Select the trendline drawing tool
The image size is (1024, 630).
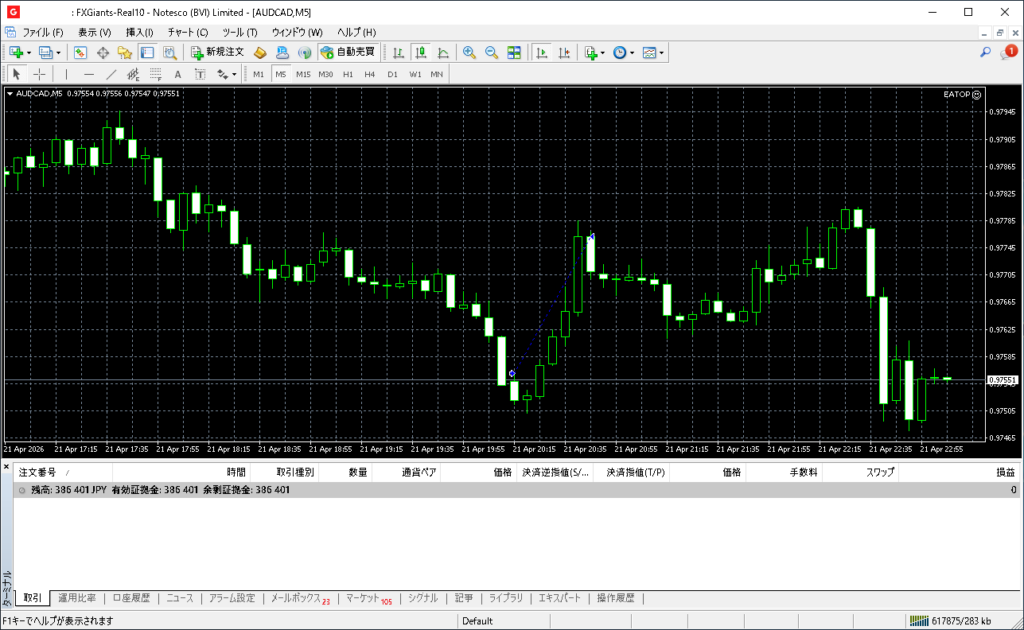pos(111,74)
